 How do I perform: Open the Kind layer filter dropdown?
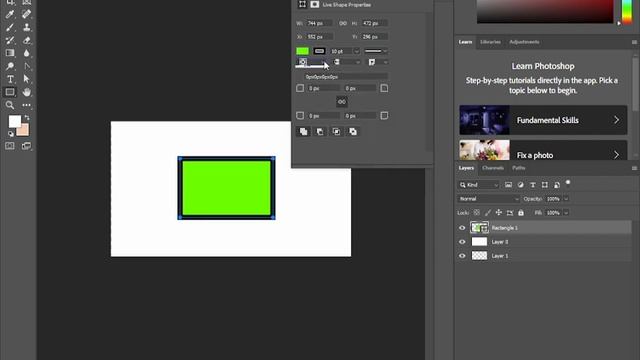pyautogui.click(x=479, y=185)
